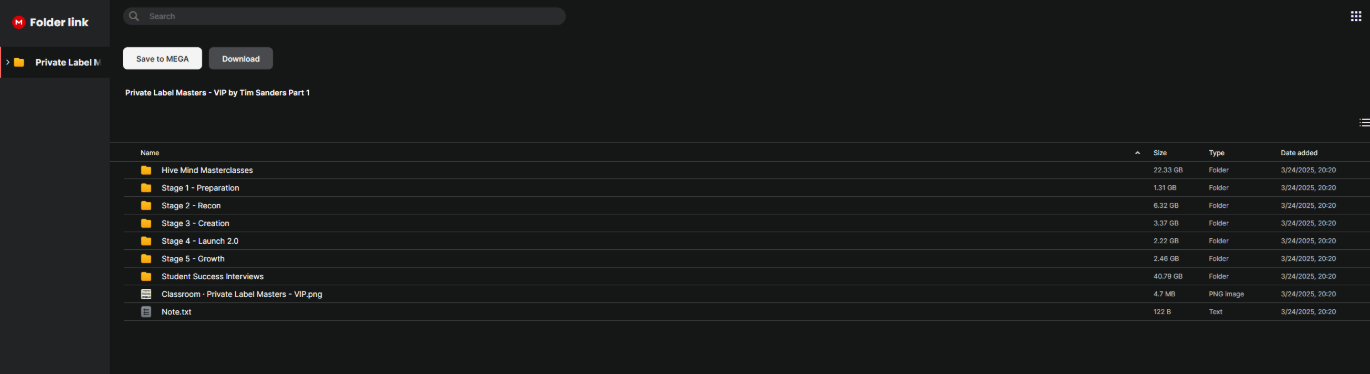Click the search magnifier icon

(x=134, y=16)
